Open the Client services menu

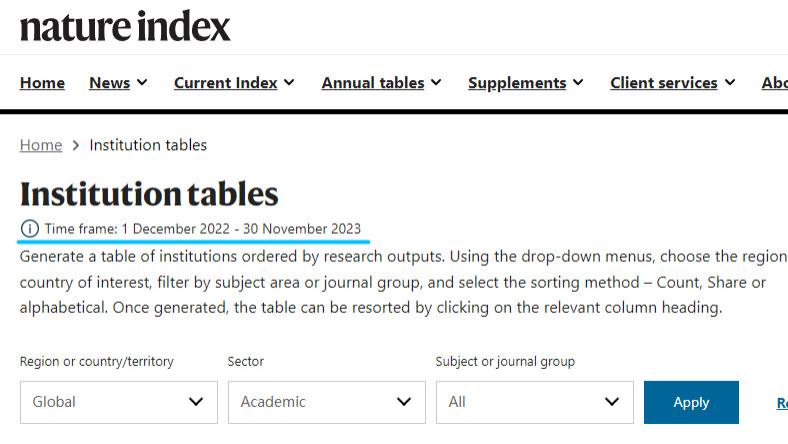tap(664, 82)
